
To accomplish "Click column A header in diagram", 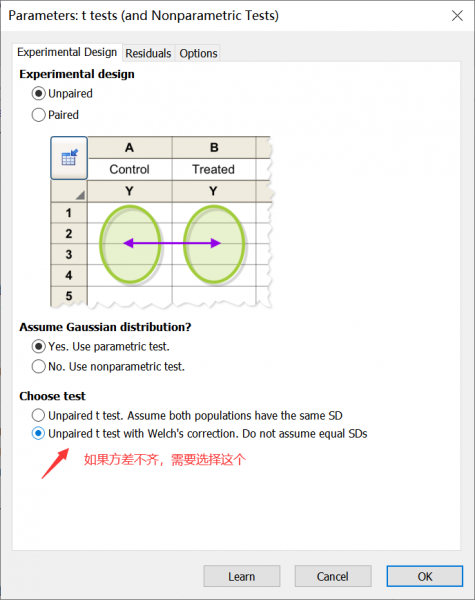I will pos(130,147).
